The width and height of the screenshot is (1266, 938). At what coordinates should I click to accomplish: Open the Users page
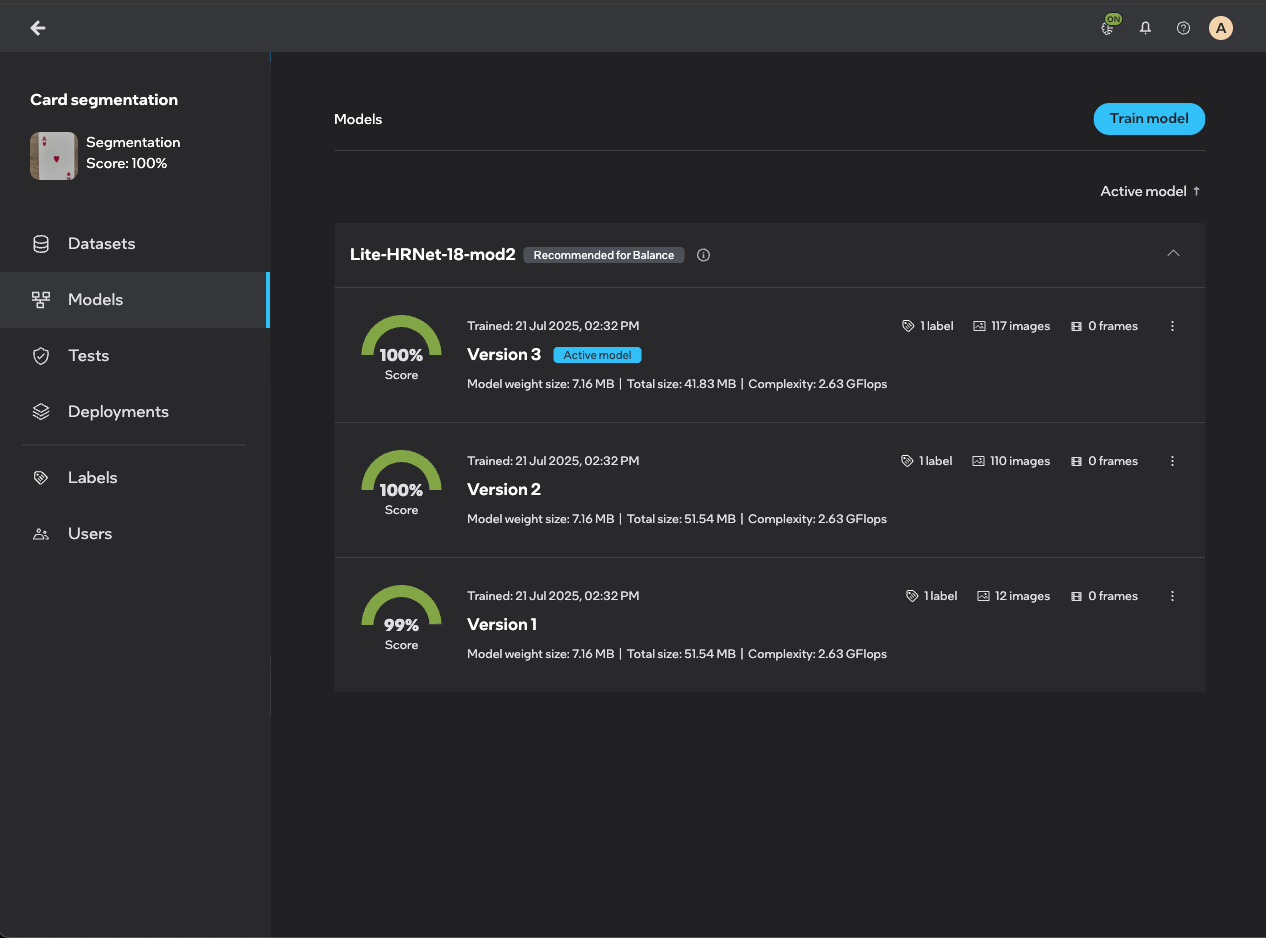[90, 534]
